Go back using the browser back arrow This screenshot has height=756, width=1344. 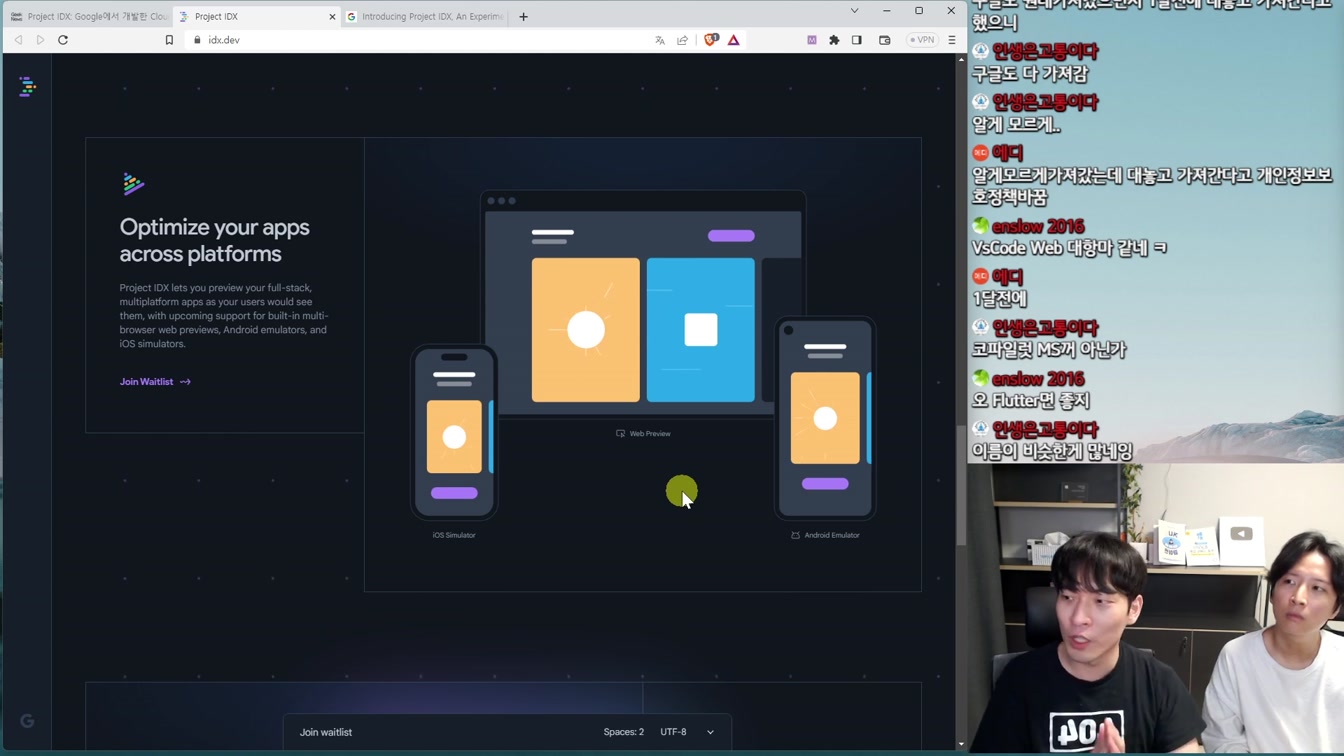18,40
